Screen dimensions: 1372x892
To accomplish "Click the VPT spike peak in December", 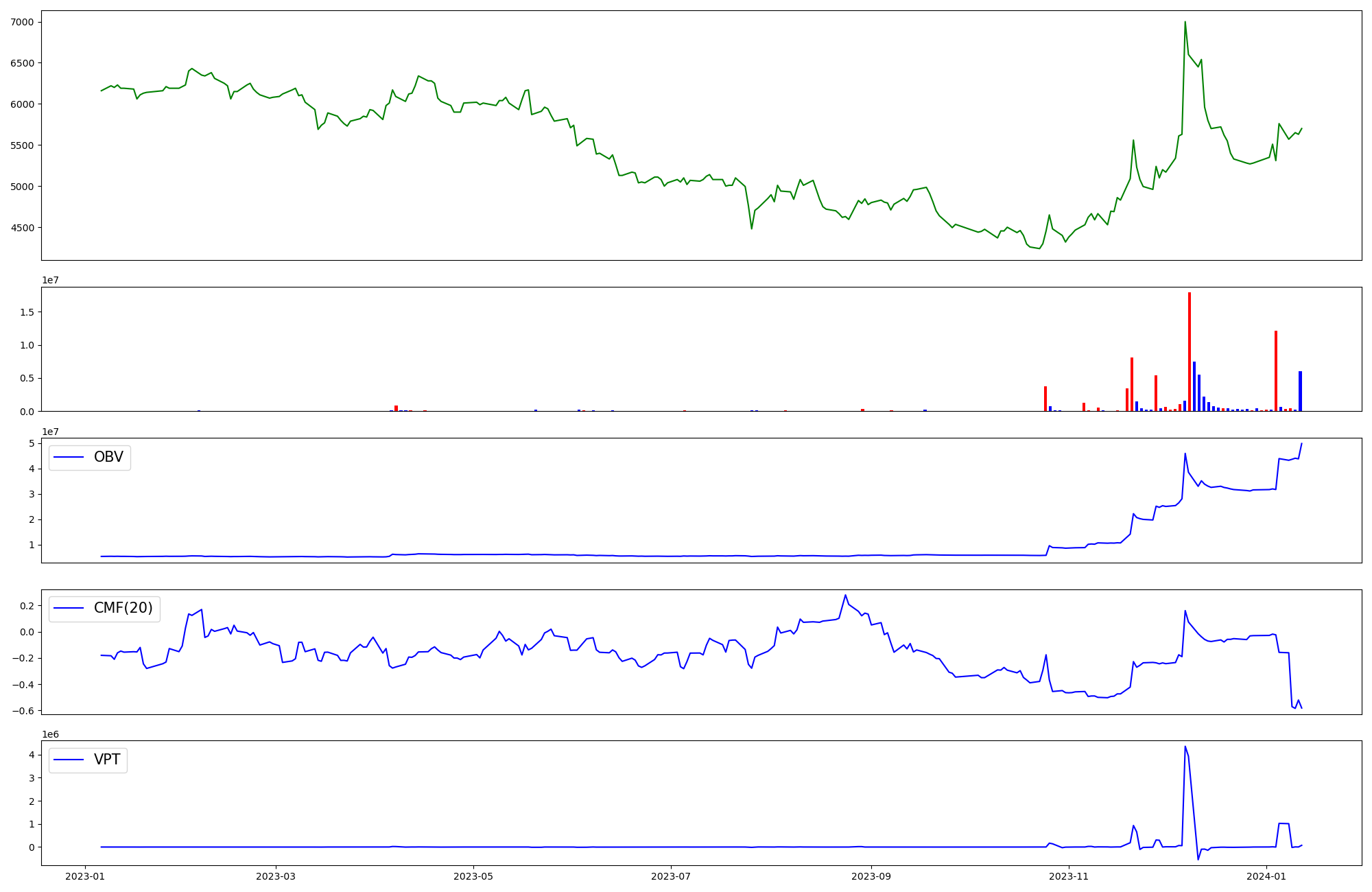I will [1185, 747].
